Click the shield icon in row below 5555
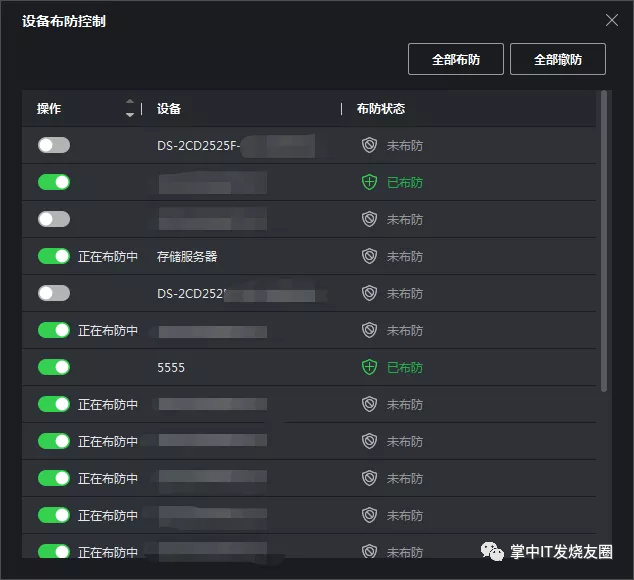 tap(369, 404)
